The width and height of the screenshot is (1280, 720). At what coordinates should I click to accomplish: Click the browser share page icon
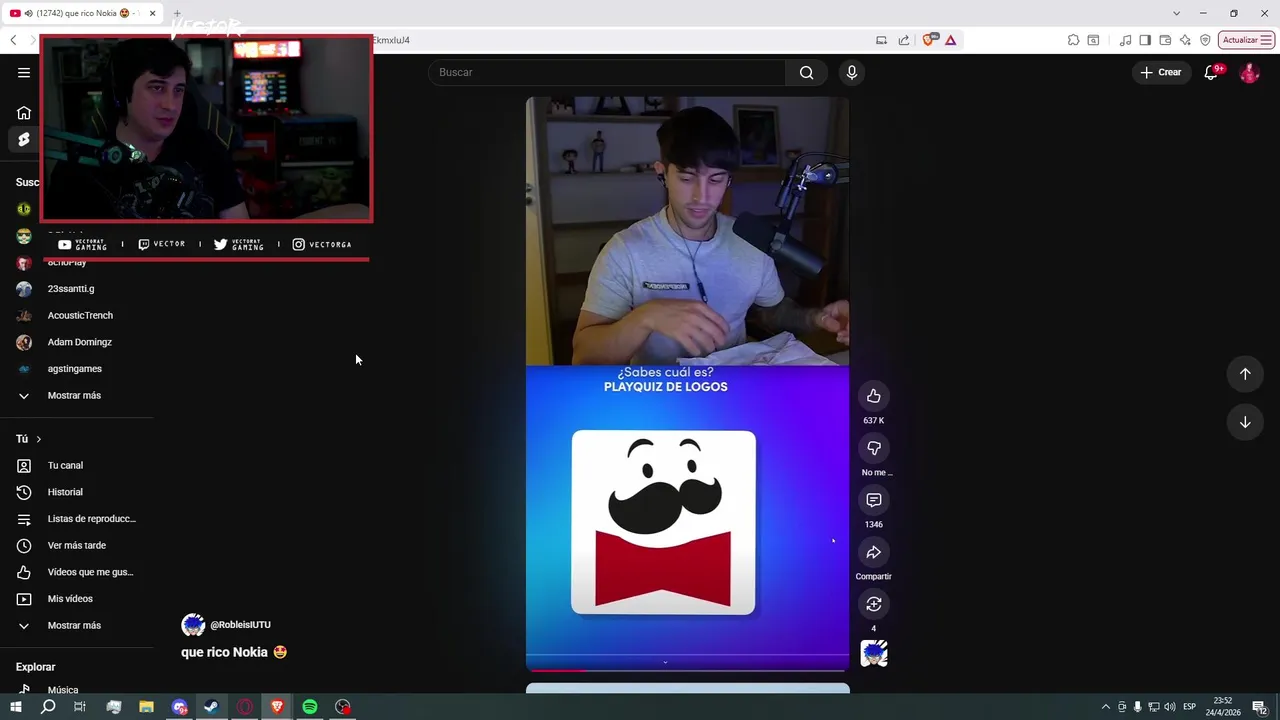pyautogui.click(x=904, y=40)
